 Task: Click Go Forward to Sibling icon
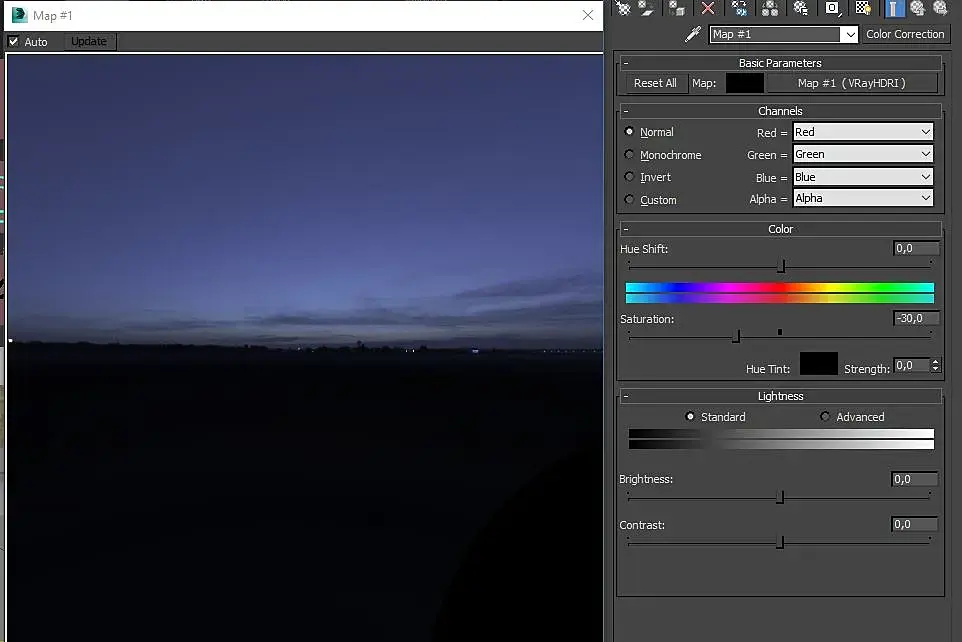click(941, 8)
